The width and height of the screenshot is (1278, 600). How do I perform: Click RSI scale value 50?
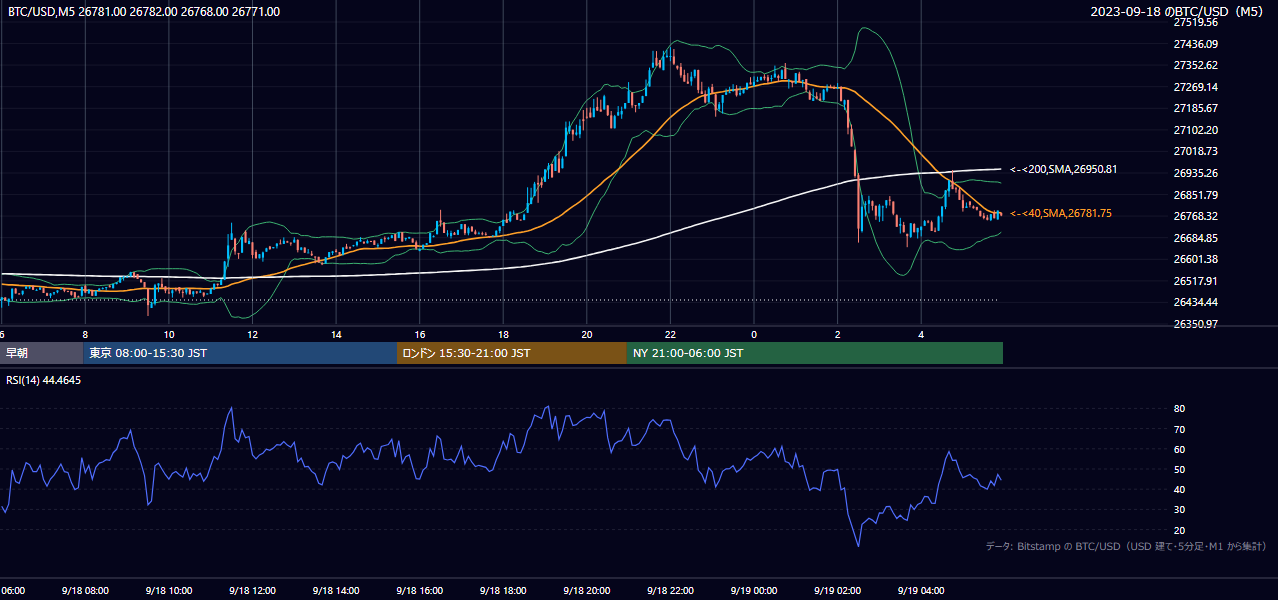[1179, 469]
